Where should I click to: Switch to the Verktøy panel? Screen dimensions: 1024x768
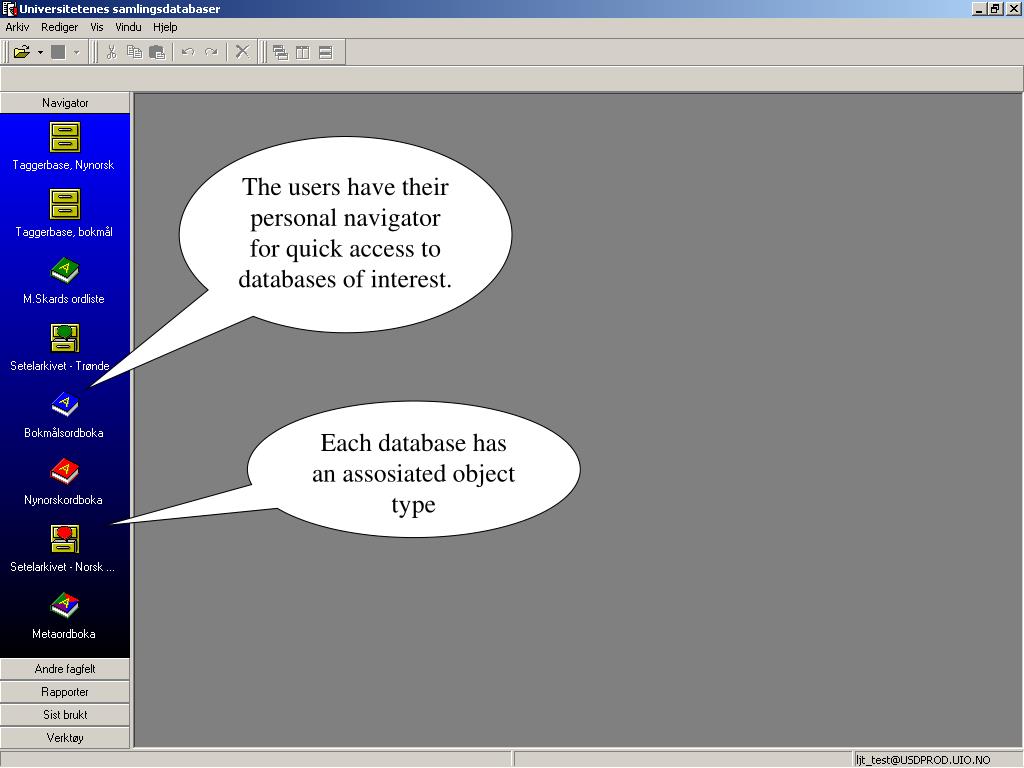(65, 737)
